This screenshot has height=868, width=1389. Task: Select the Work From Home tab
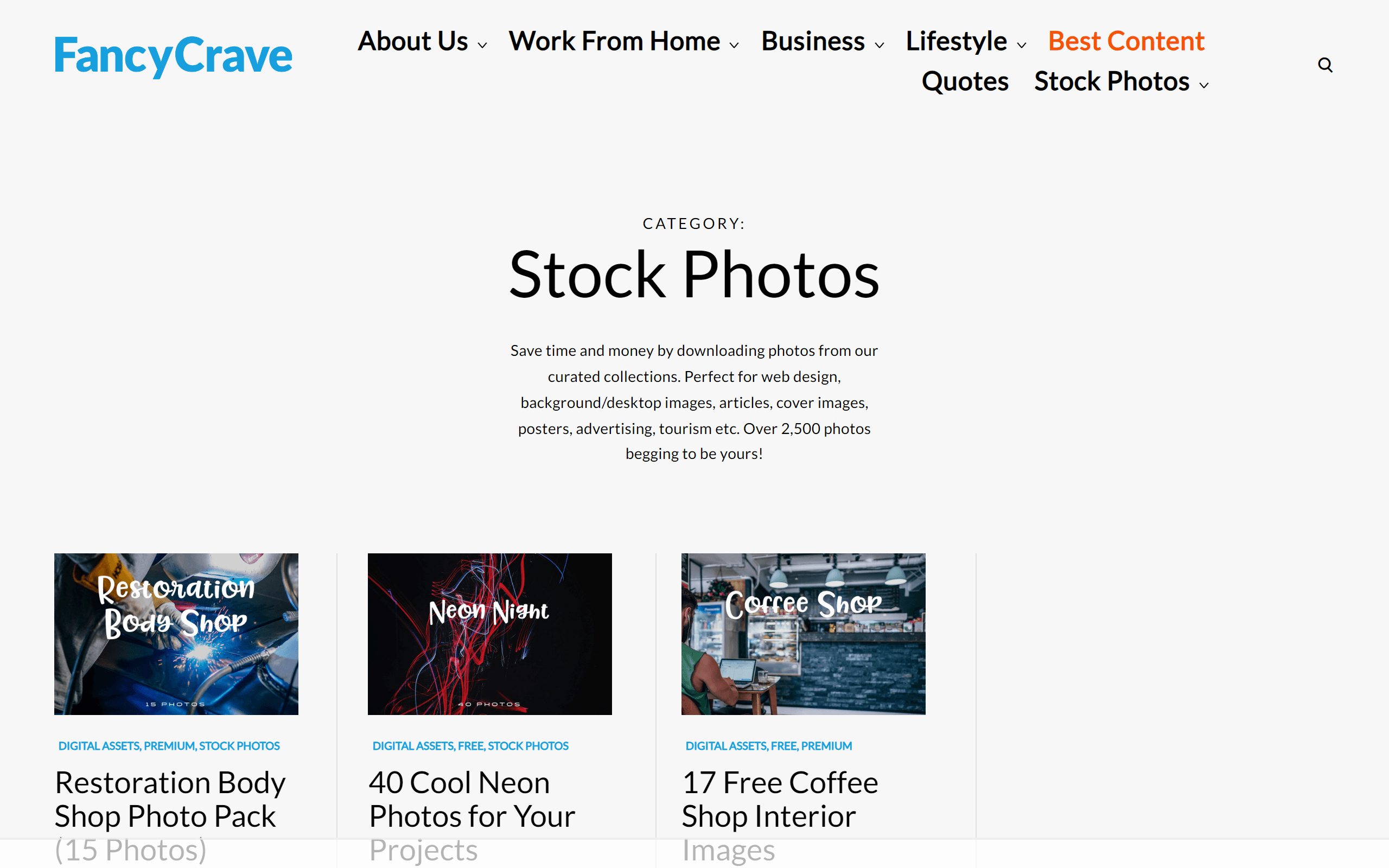(x=615, y=40)
